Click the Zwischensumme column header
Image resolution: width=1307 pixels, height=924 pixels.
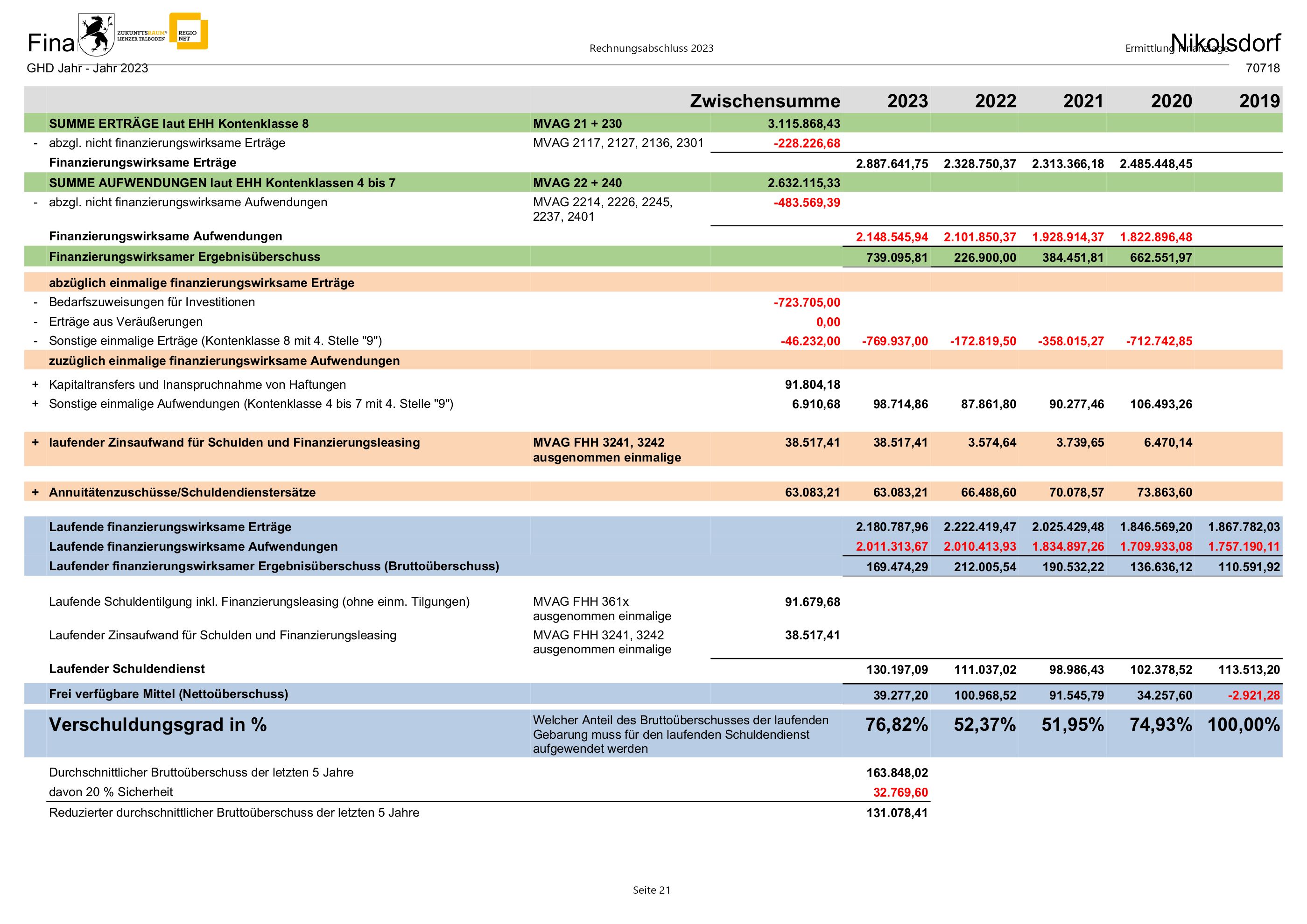[765, 101]
